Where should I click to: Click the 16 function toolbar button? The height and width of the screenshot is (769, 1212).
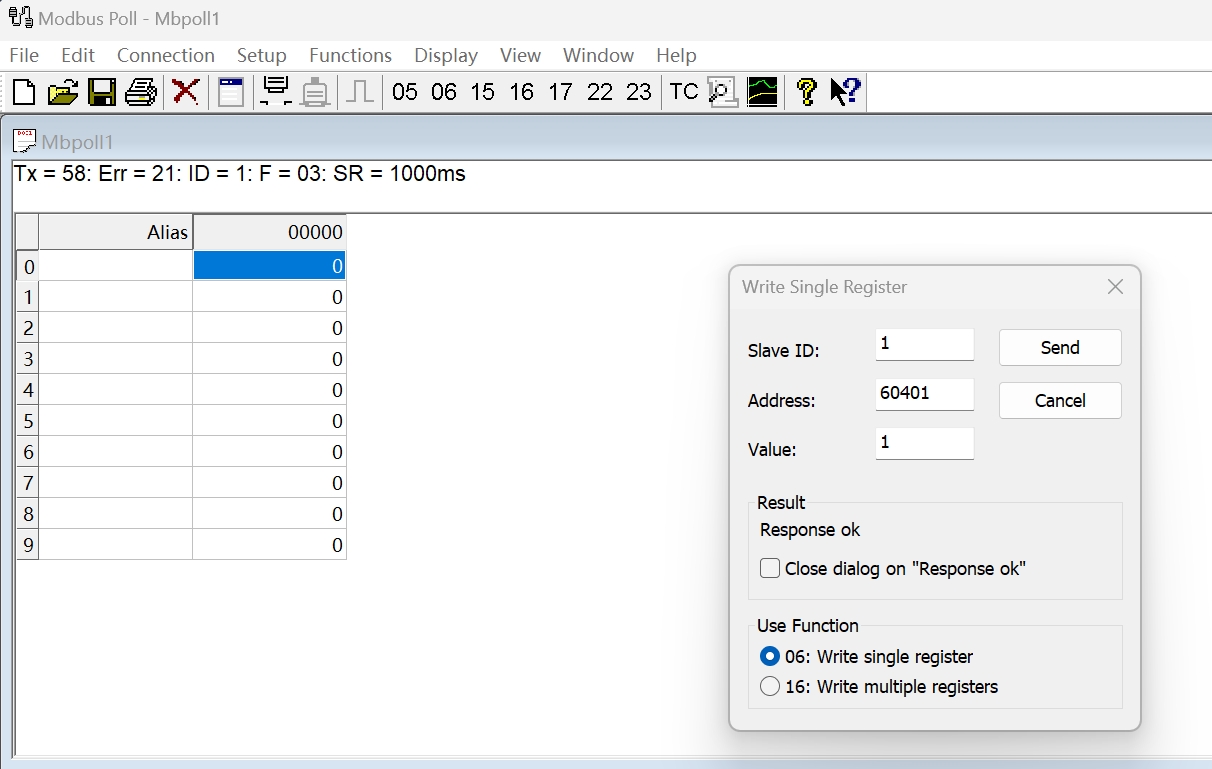(521, 92)
